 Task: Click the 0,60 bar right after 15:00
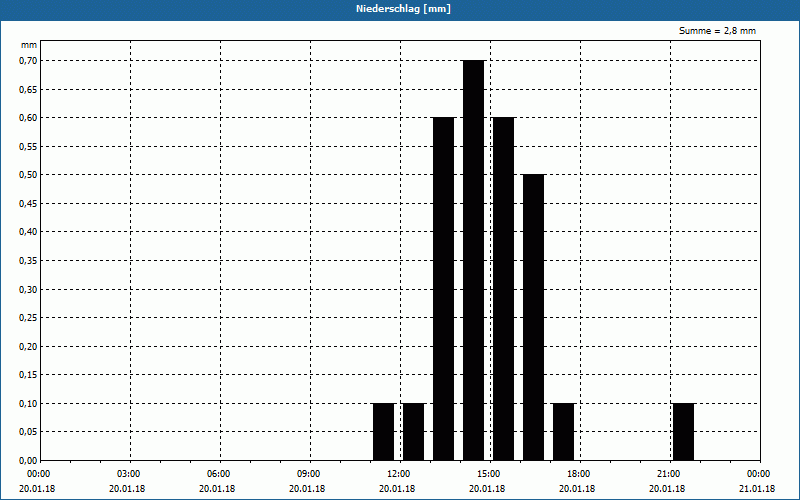coord(504,289)
